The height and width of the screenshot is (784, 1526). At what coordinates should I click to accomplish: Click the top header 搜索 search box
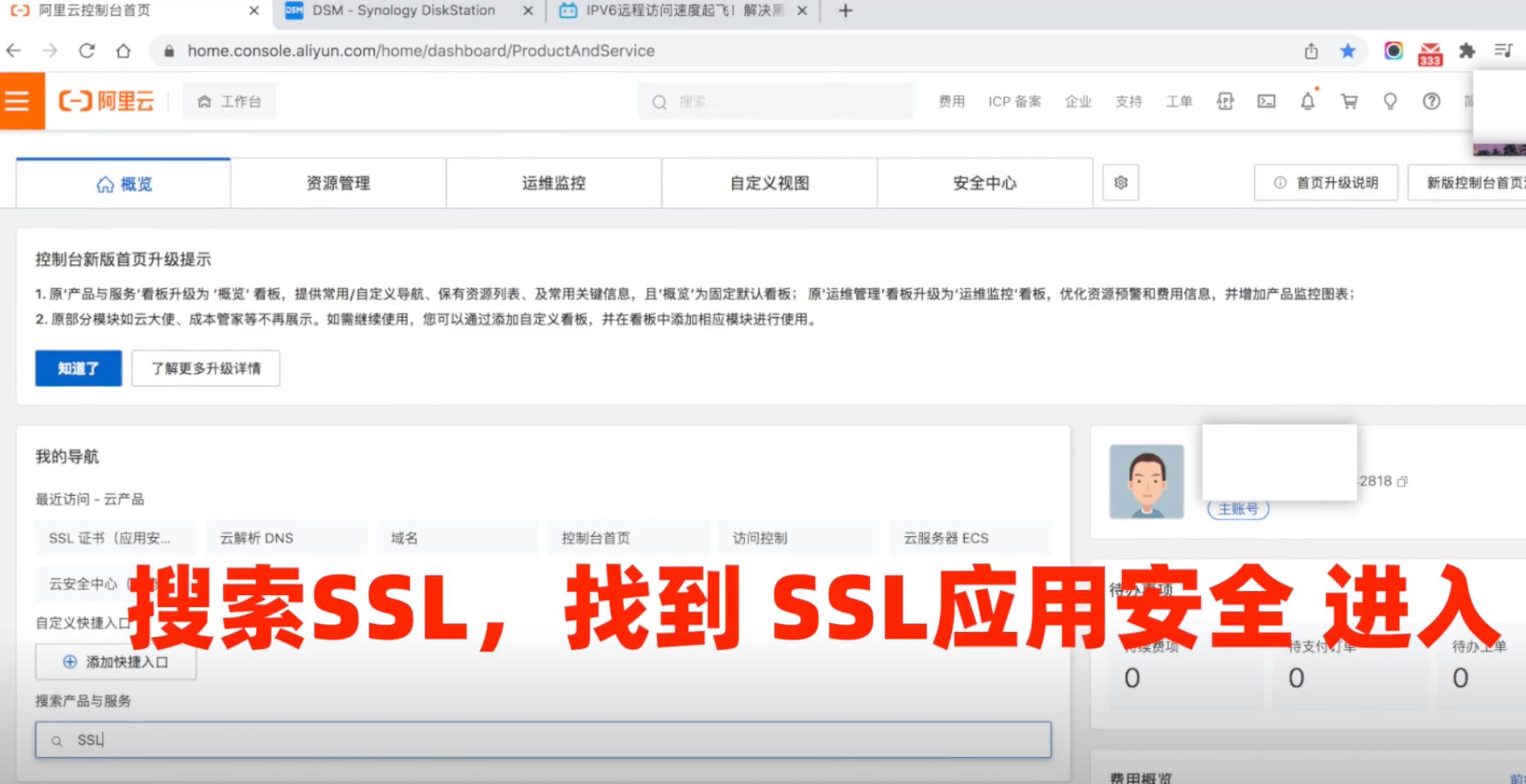[775, 101]
